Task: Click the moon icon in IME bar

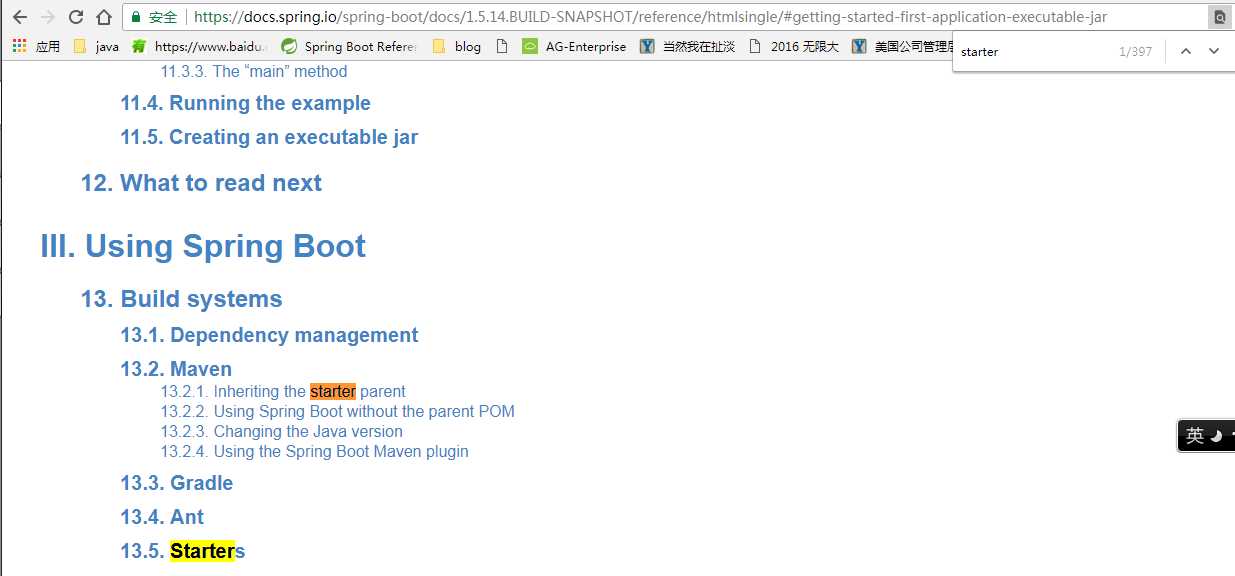Action: point(1216,436)
